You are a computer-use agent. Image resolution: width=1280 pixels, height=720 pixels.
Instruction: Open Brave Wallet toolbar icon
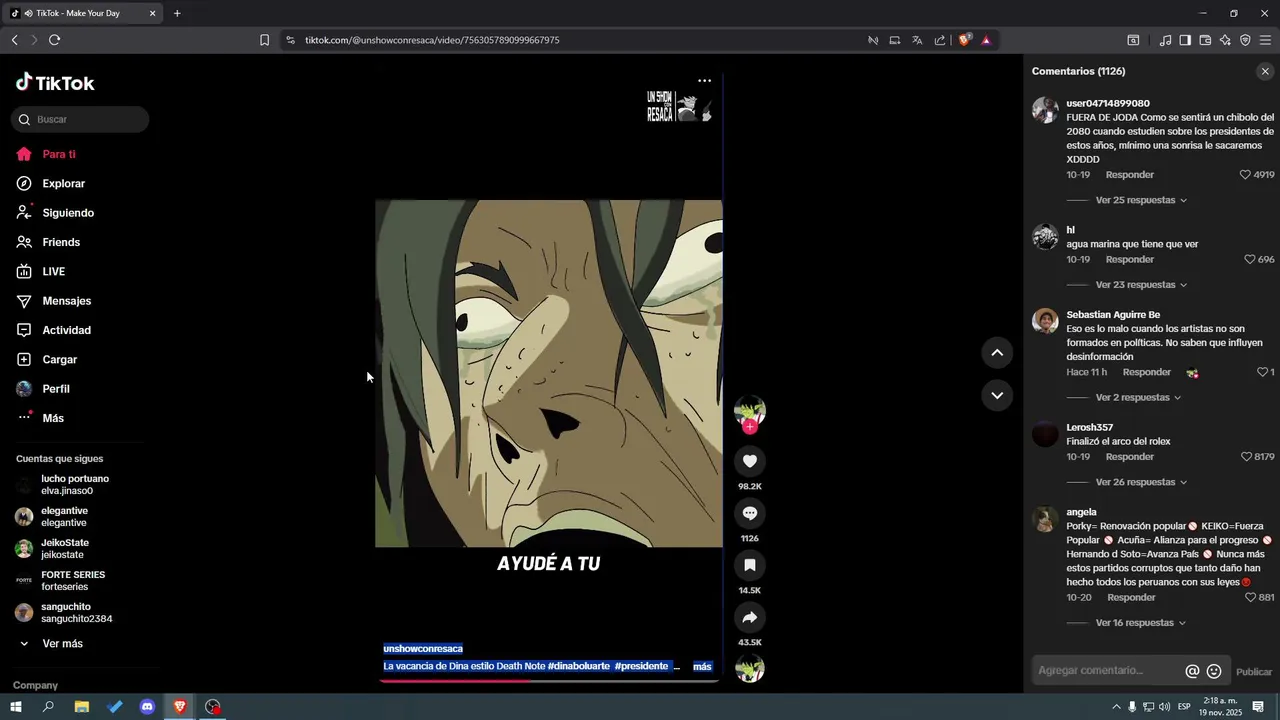(1205, 40)
